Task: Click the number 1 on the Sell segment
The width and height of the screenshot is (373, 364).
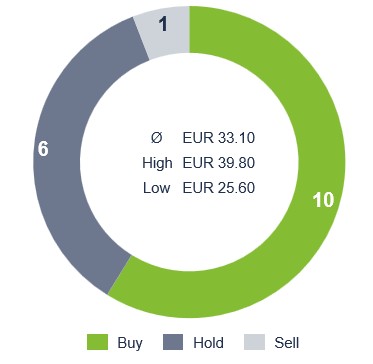Action: coord(163,24)
